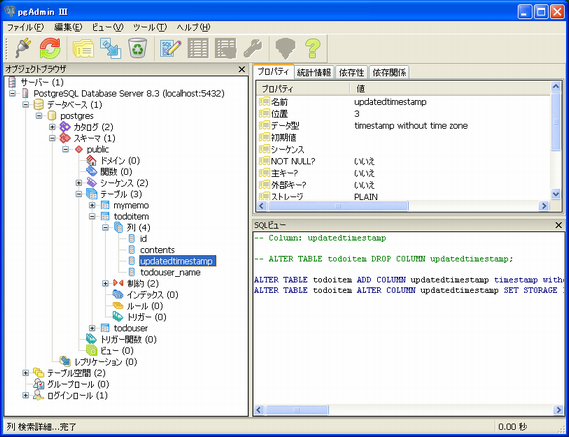
Task: Collapse the PostgreSQL Database Server 8.3 node
Action: [x=12, y=94]
